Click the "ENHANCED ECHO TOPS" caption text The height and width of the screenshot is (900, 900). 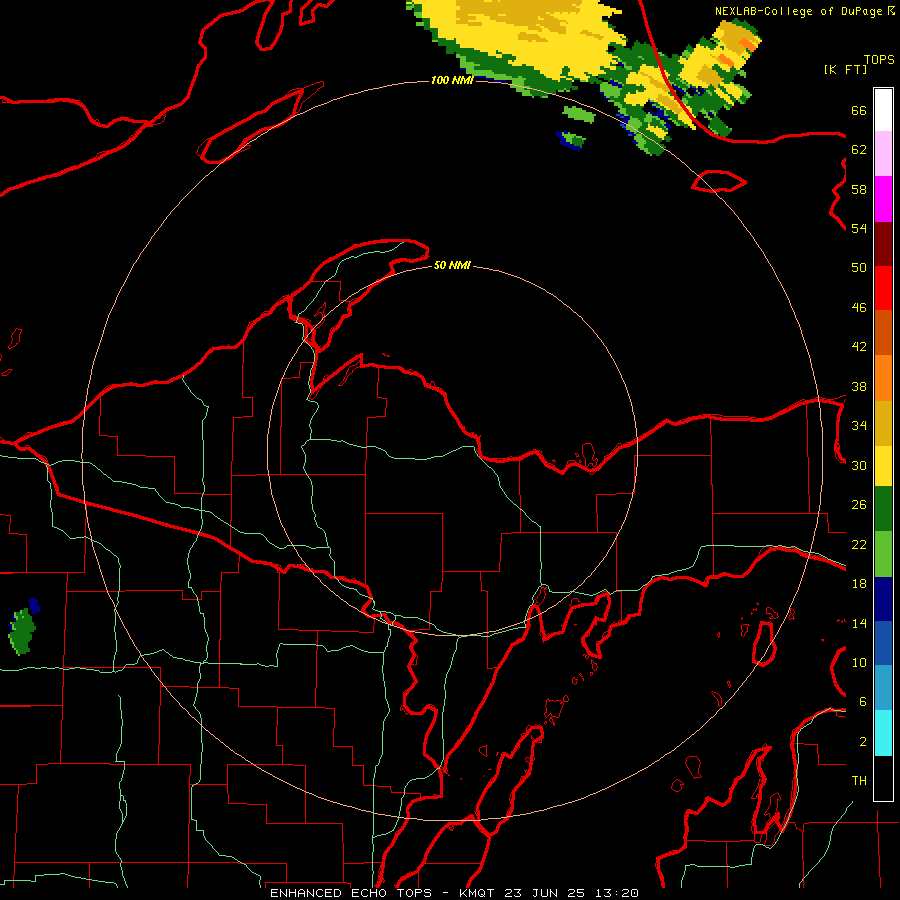[351, 893]
